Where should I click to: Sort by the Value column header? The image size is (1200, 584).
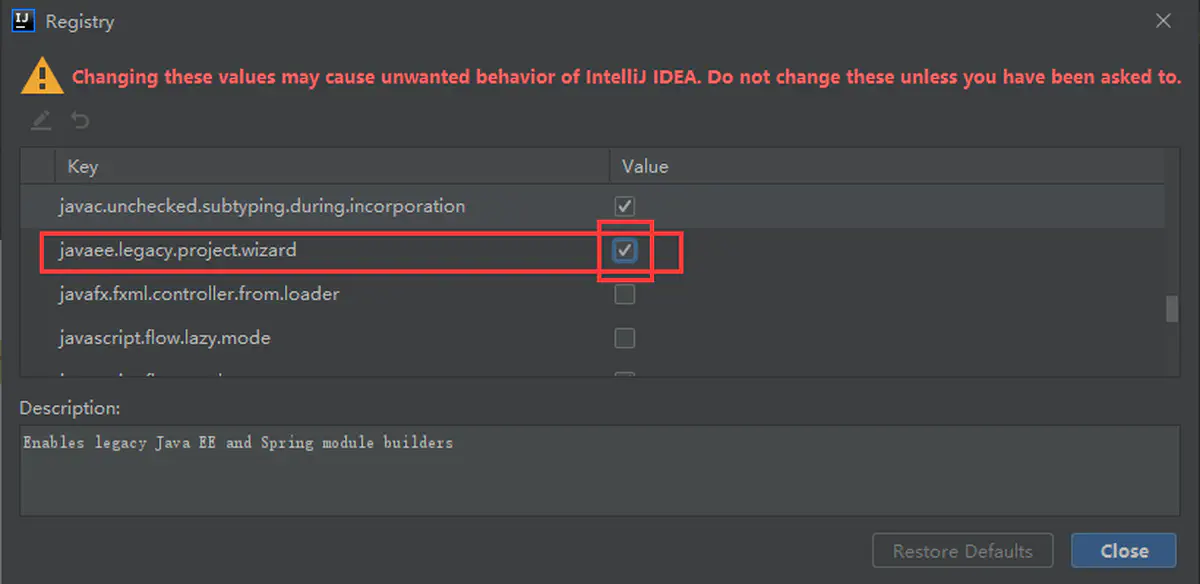pos(887,166)
